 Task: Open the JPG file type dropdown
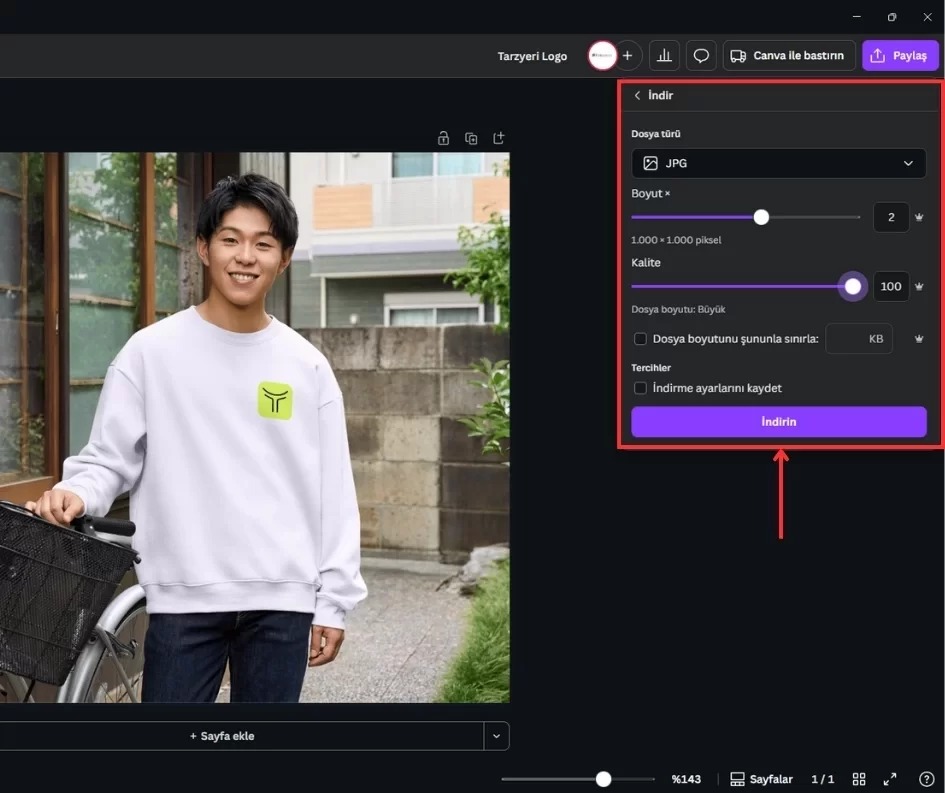point(779,163)
